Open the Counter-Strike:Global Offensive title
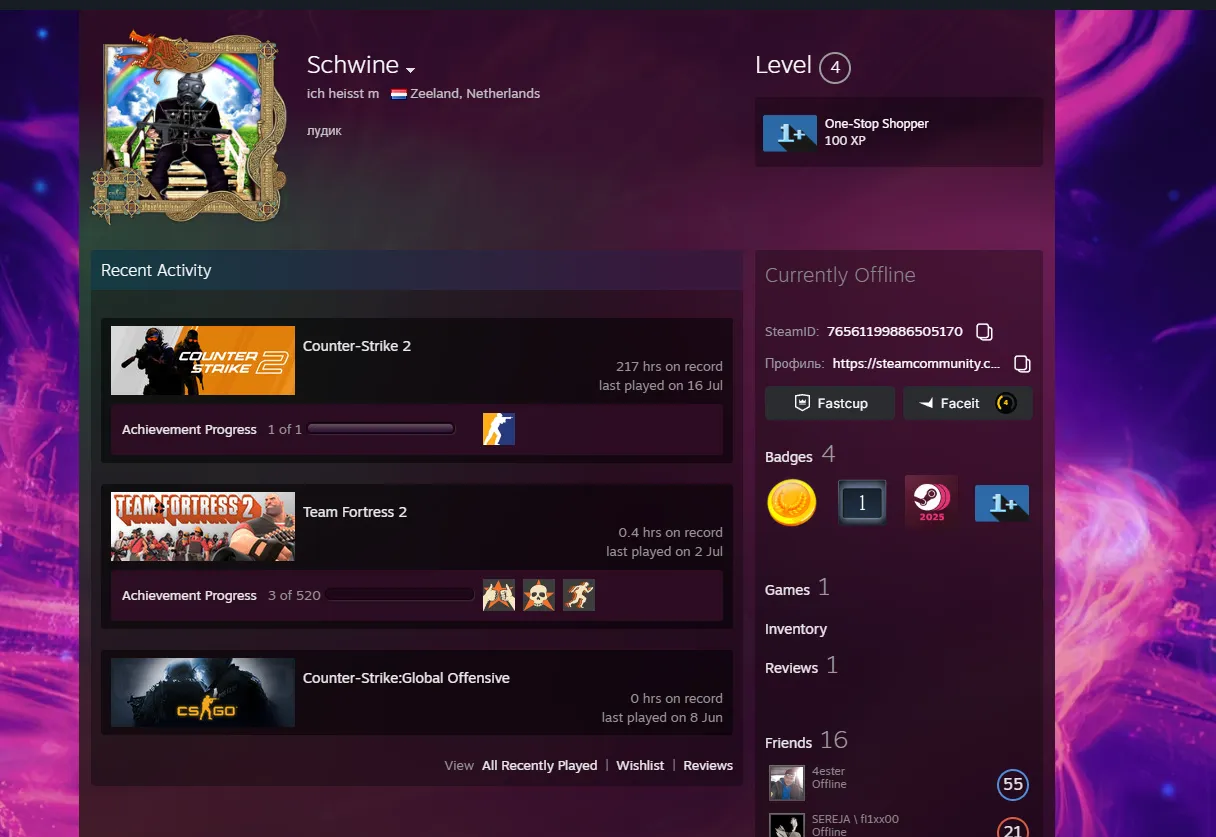Image resolution: width=1216 pixels, height=837 pixels. tap(406, 678)
